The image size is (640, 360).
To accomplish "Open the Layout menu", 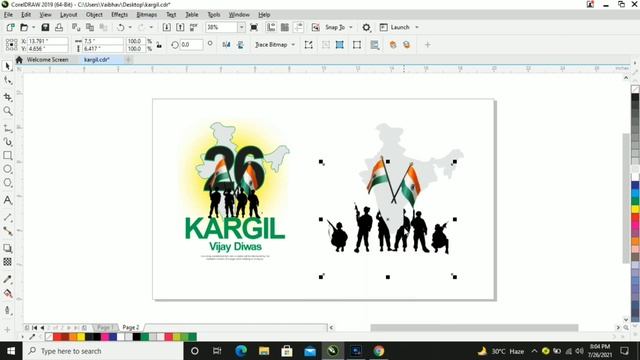I will [x=69, y=15].
